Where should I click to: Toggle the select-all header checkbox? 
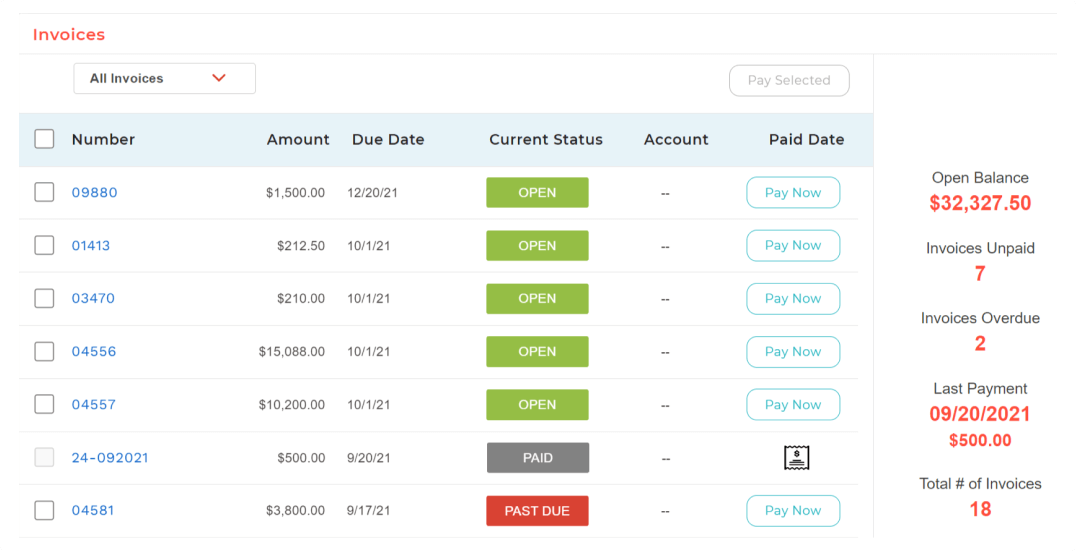pyautogui.click(x=44, y=139)
